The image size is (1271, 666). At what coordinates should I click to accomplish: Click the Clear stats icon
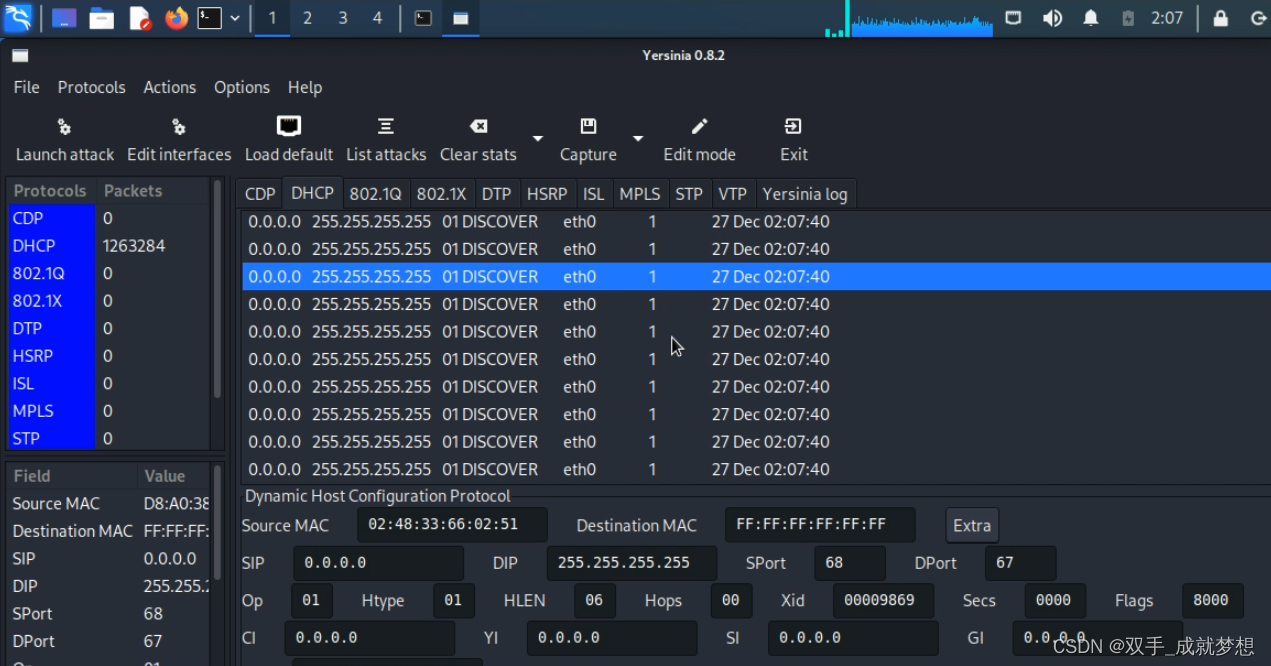click(x=479, y=126)
